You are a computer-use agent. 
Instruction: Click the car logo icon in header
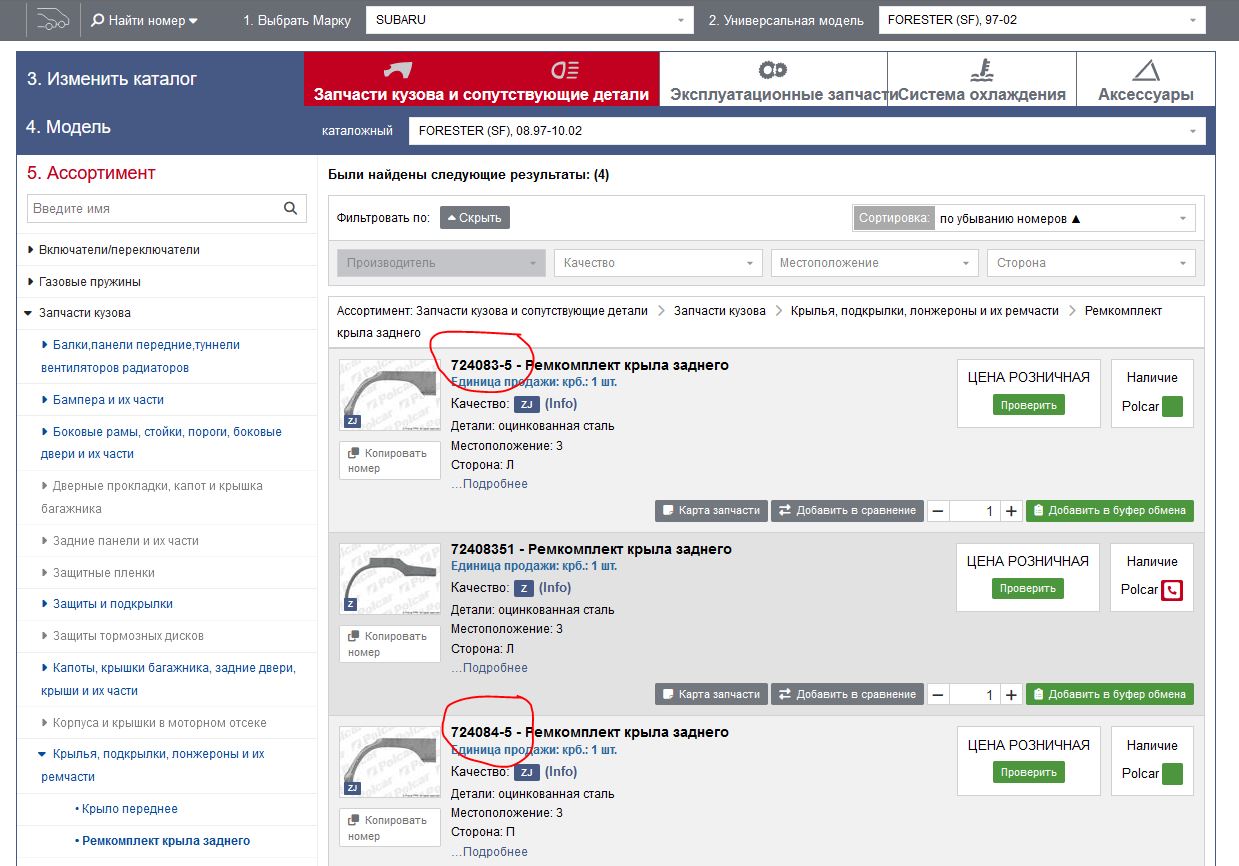click(x=52, y=20)
